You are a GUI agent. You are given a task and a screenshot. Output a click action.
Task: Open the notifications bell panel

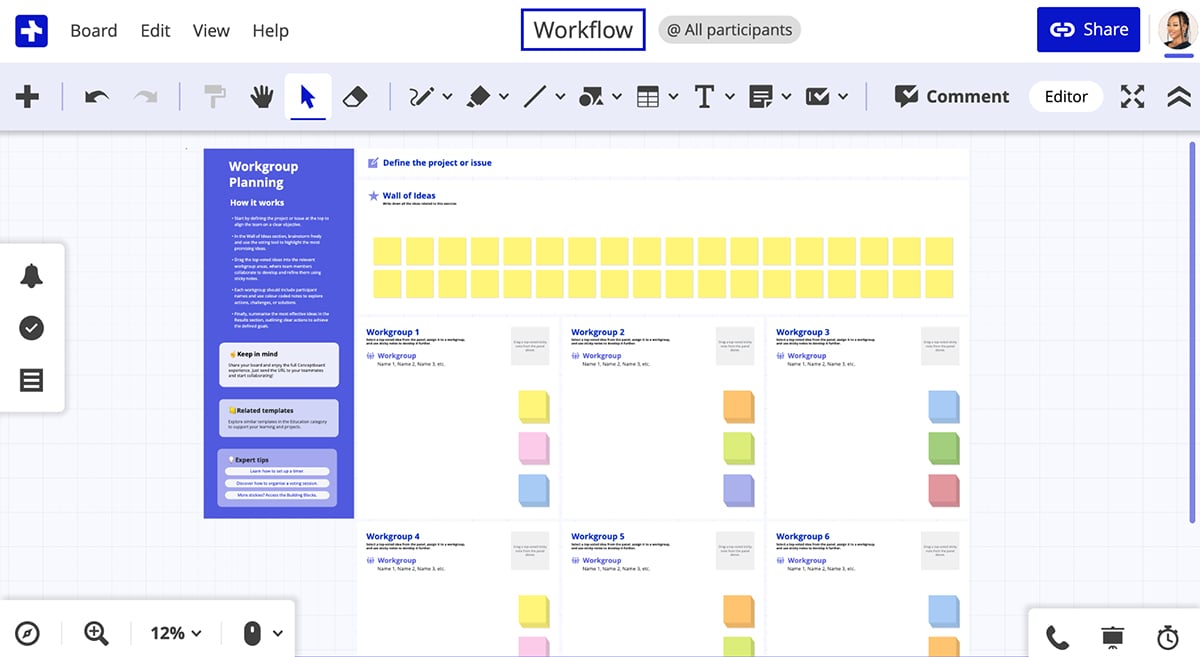30,275
